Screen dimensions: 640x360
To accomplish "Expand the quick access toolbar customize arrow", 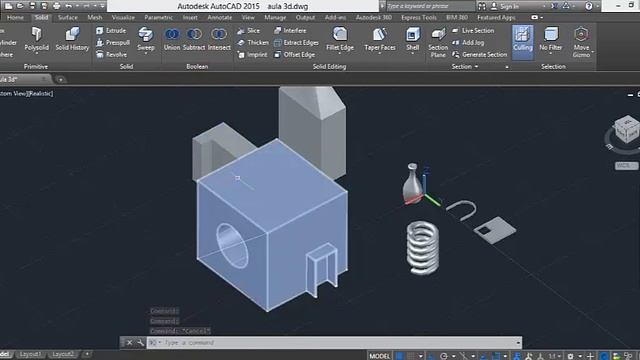I will click(102, 6).
